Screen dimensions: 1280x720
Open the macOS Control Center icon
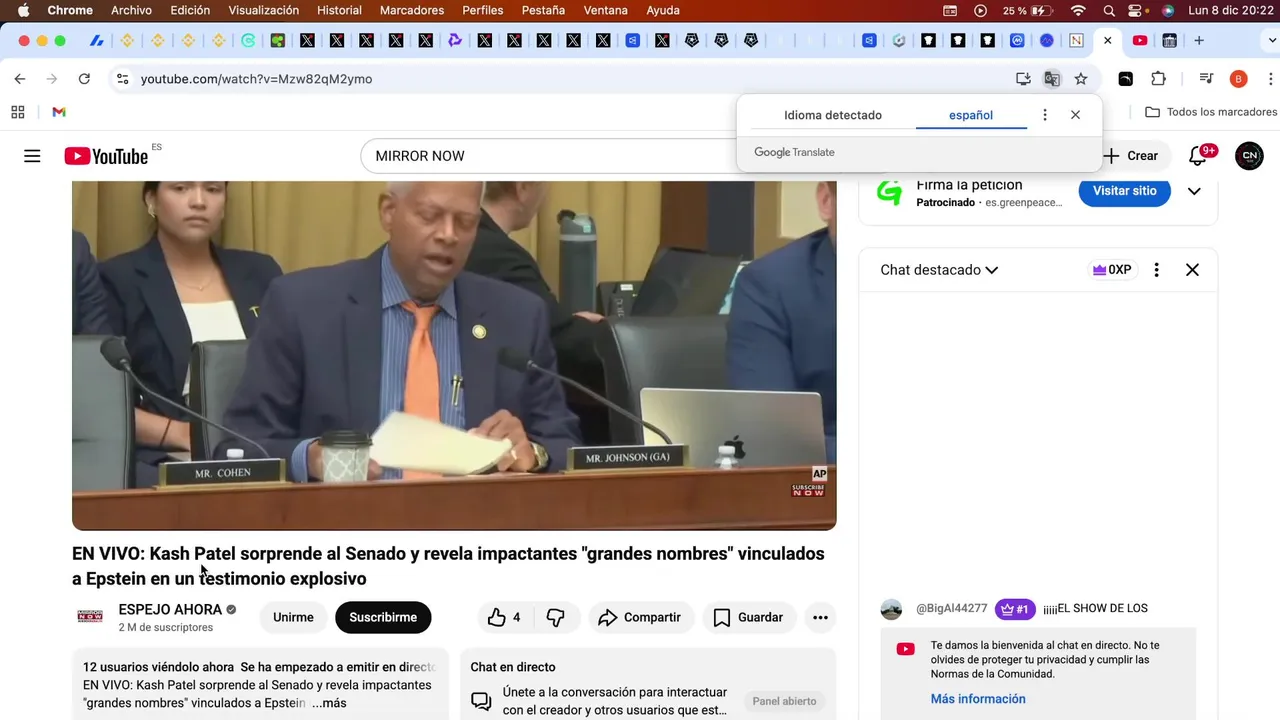pyautogui.click(x=1137, y=11)
